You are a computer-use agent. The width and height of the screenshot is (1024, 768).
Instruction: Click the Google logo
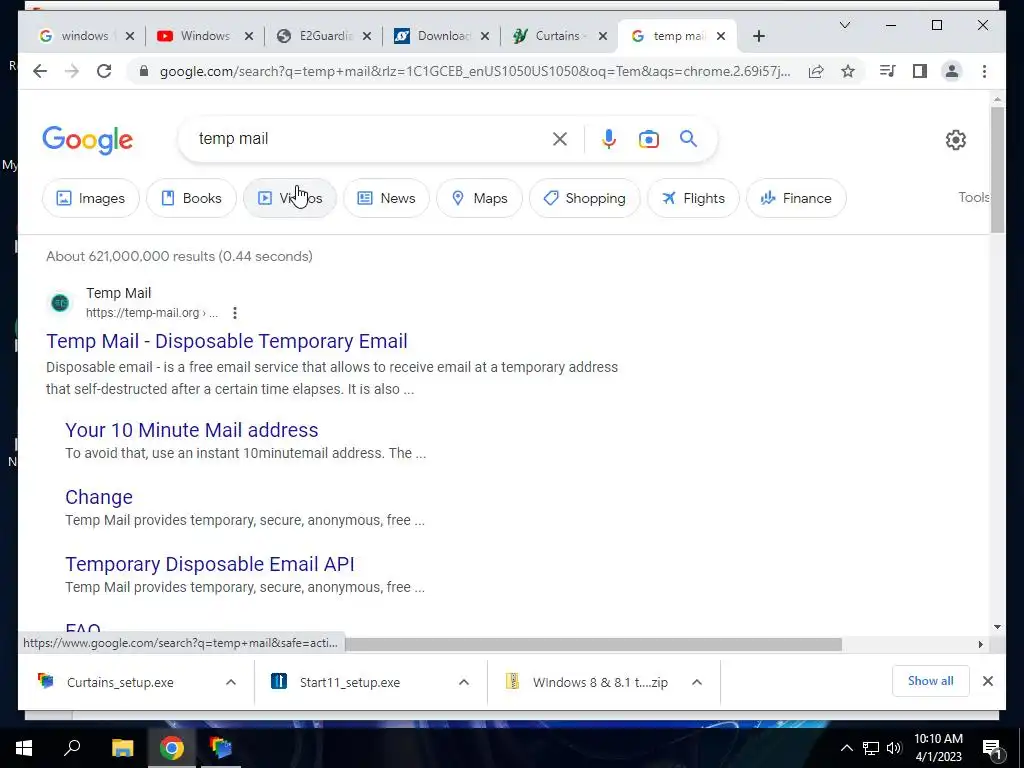[88, 140]
